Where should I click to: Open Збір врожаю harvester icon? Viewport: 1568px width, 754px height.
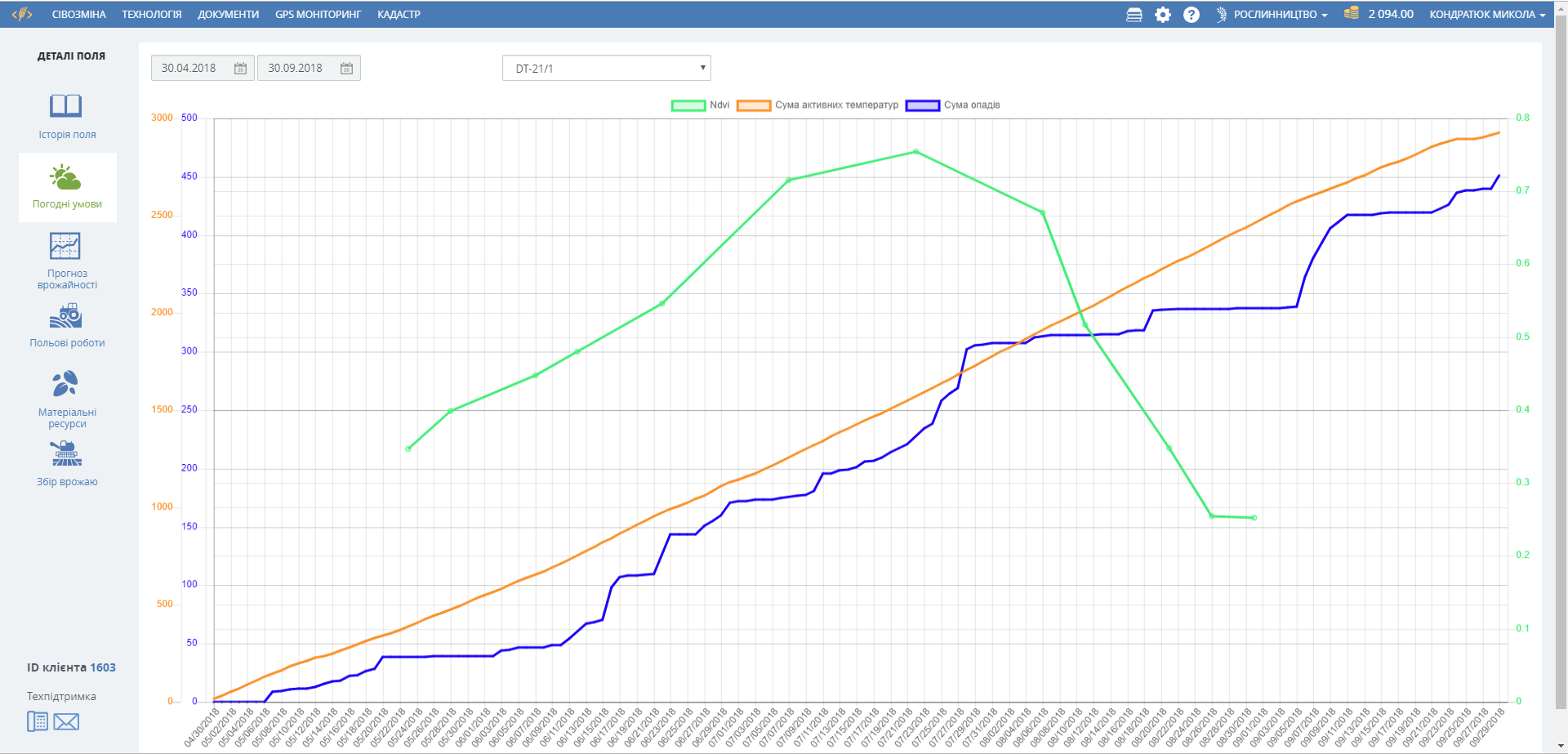66,454
